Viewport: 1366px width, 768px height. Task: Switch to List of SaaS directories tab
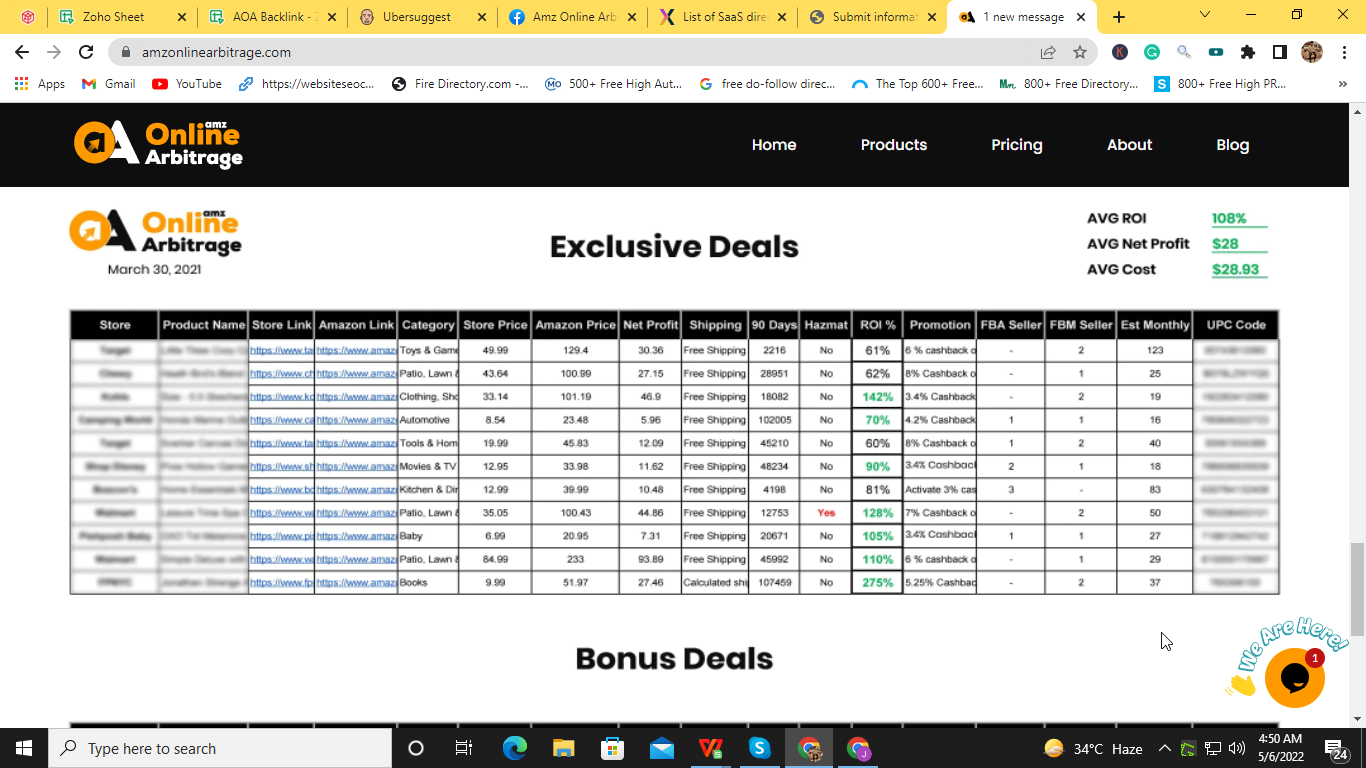click(x=722, y=17)
